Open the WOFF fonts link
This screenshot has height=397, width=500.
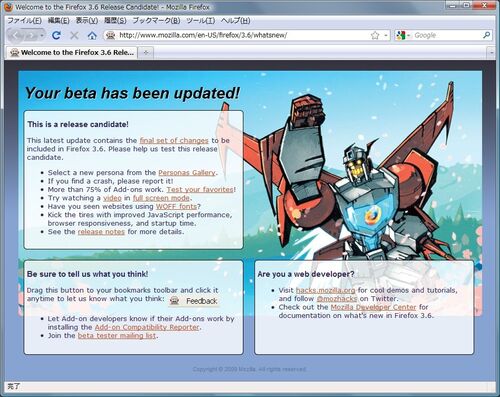[x=176, y=207]
